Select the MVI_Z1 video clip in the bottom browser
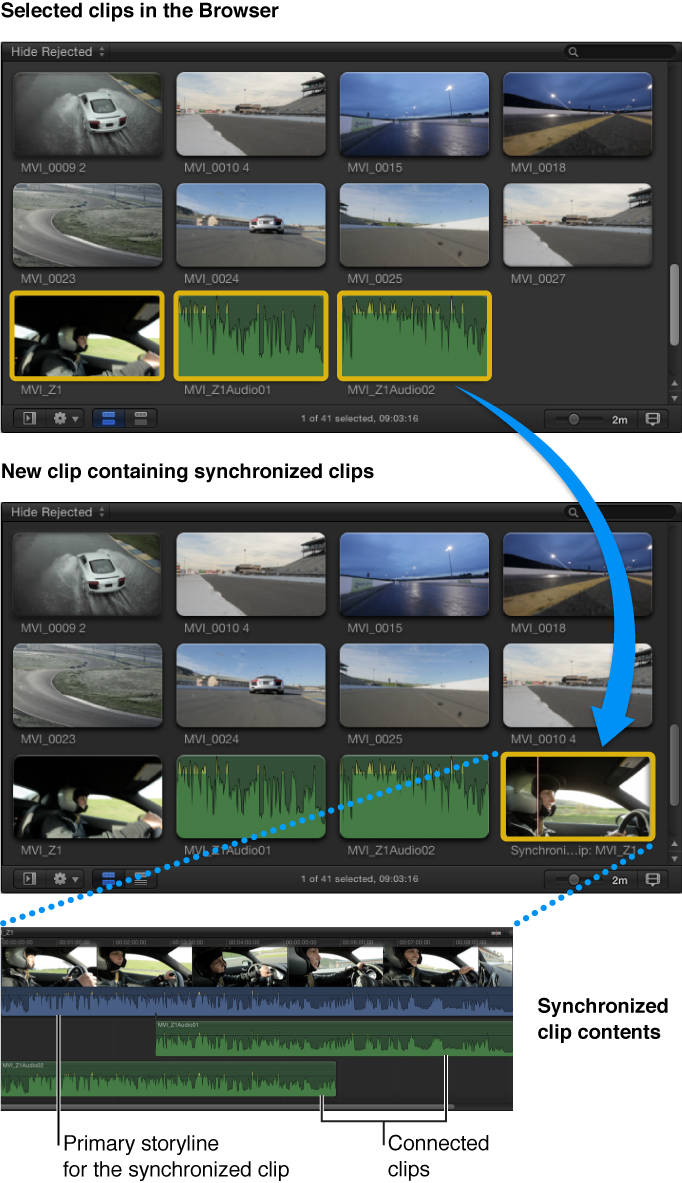 pos(88,797)
